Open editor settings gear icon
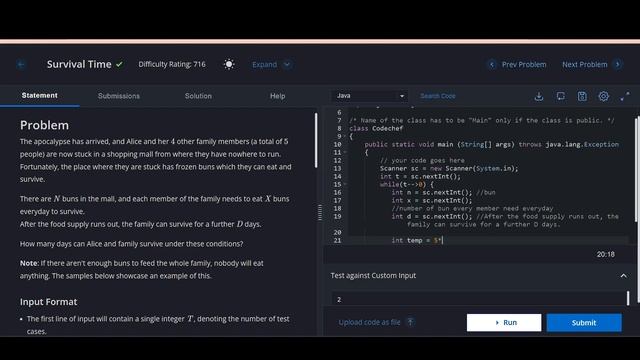640x360 pixels. [x=603, y=96]
